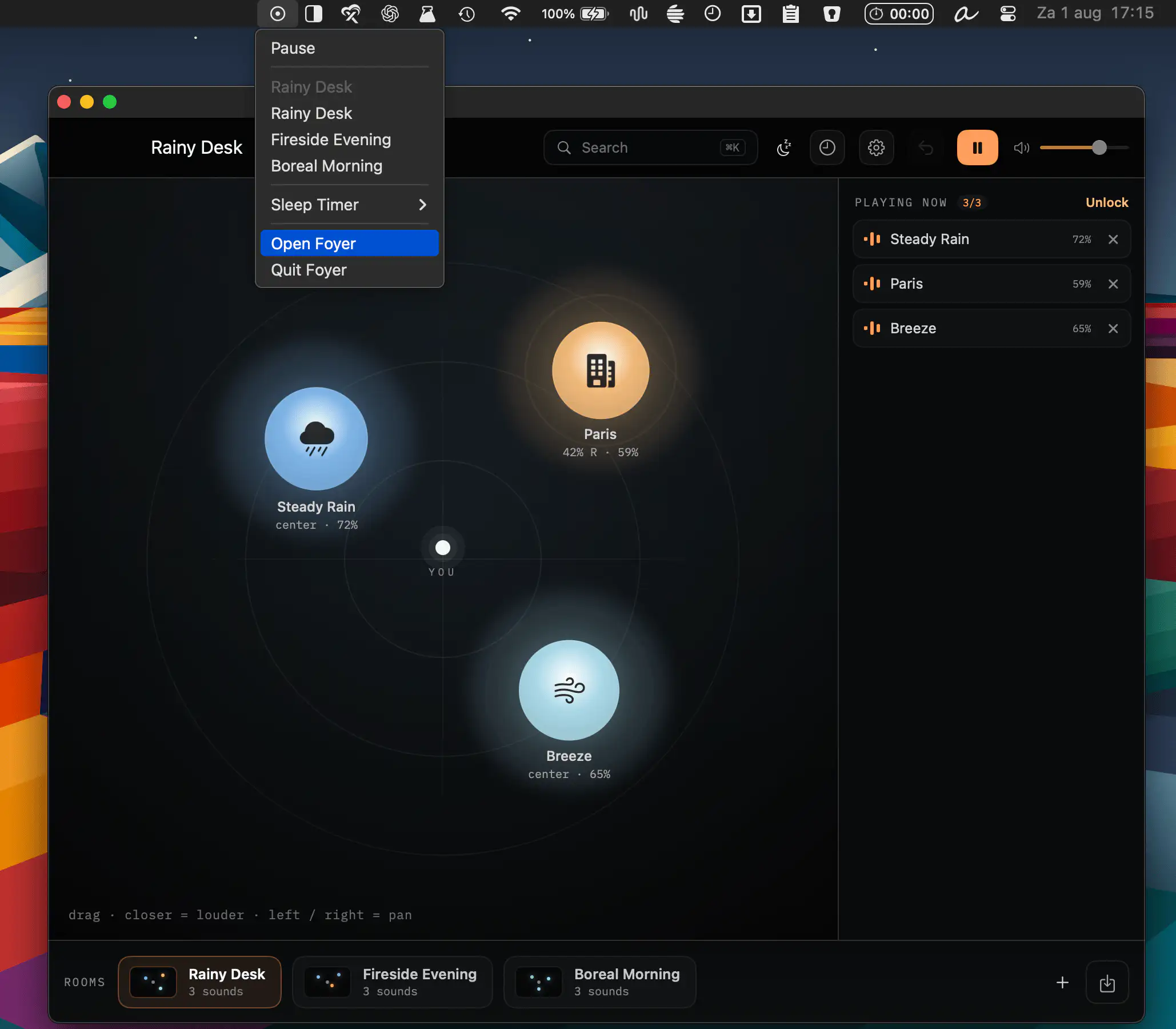Image resolution: width=1176 pixels, height=1029 pixels.
Task: Click the 72% value in Steady Rain row
Action: tap(1081, 240)
